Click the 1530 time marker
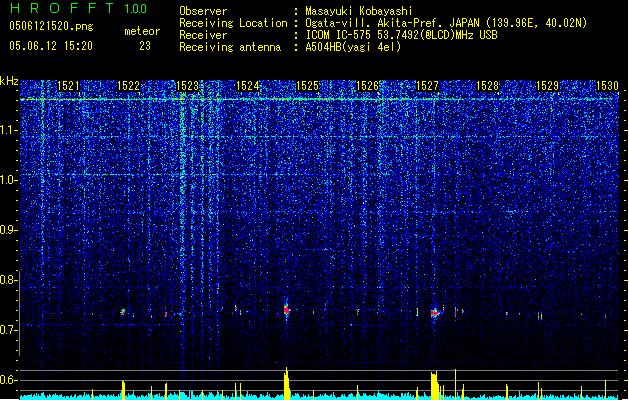This screenshot has height=400, width=629. click(607, 86)
